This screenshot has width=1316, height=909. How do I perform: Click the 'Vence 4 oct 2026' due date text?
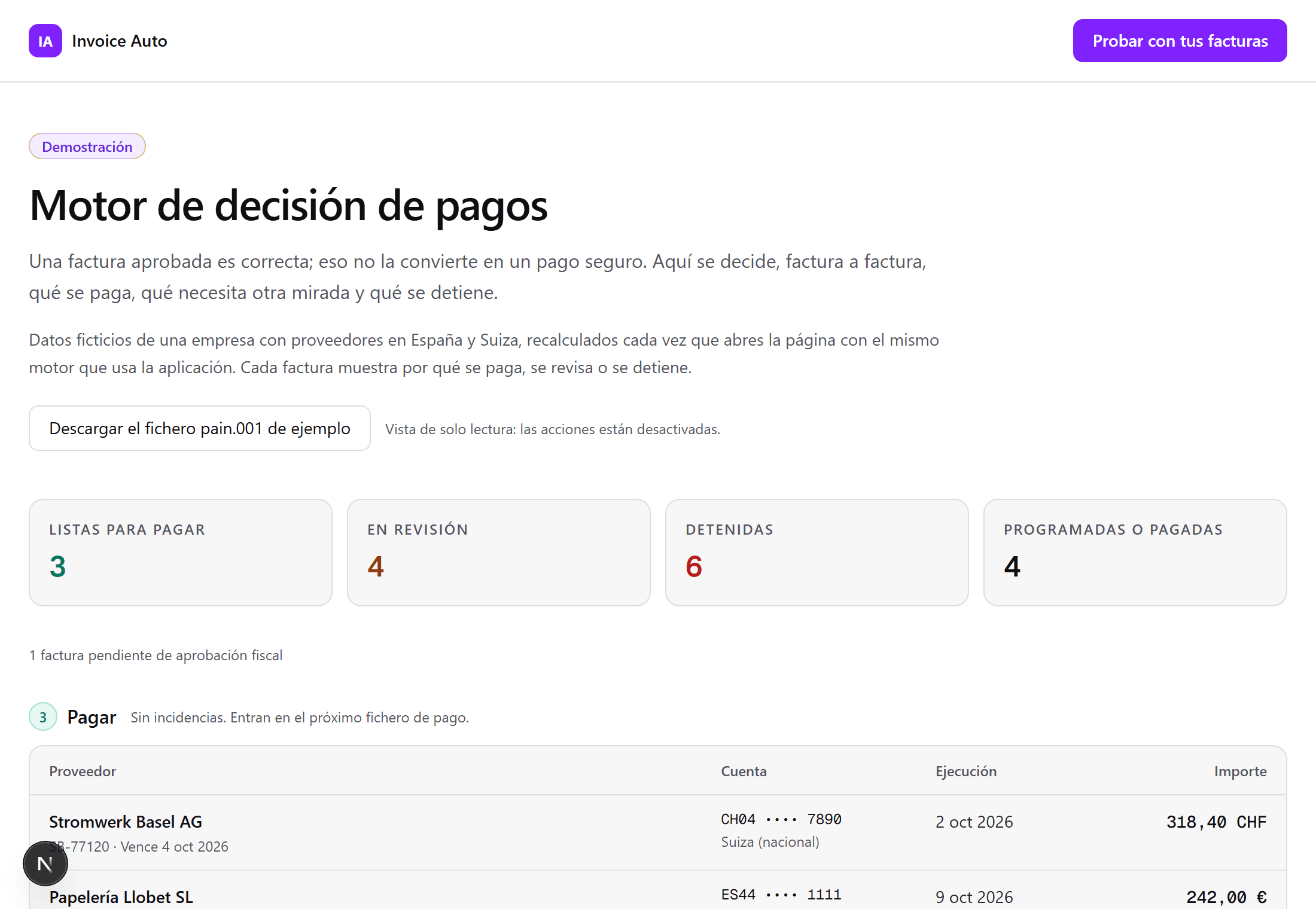point(175,847)
